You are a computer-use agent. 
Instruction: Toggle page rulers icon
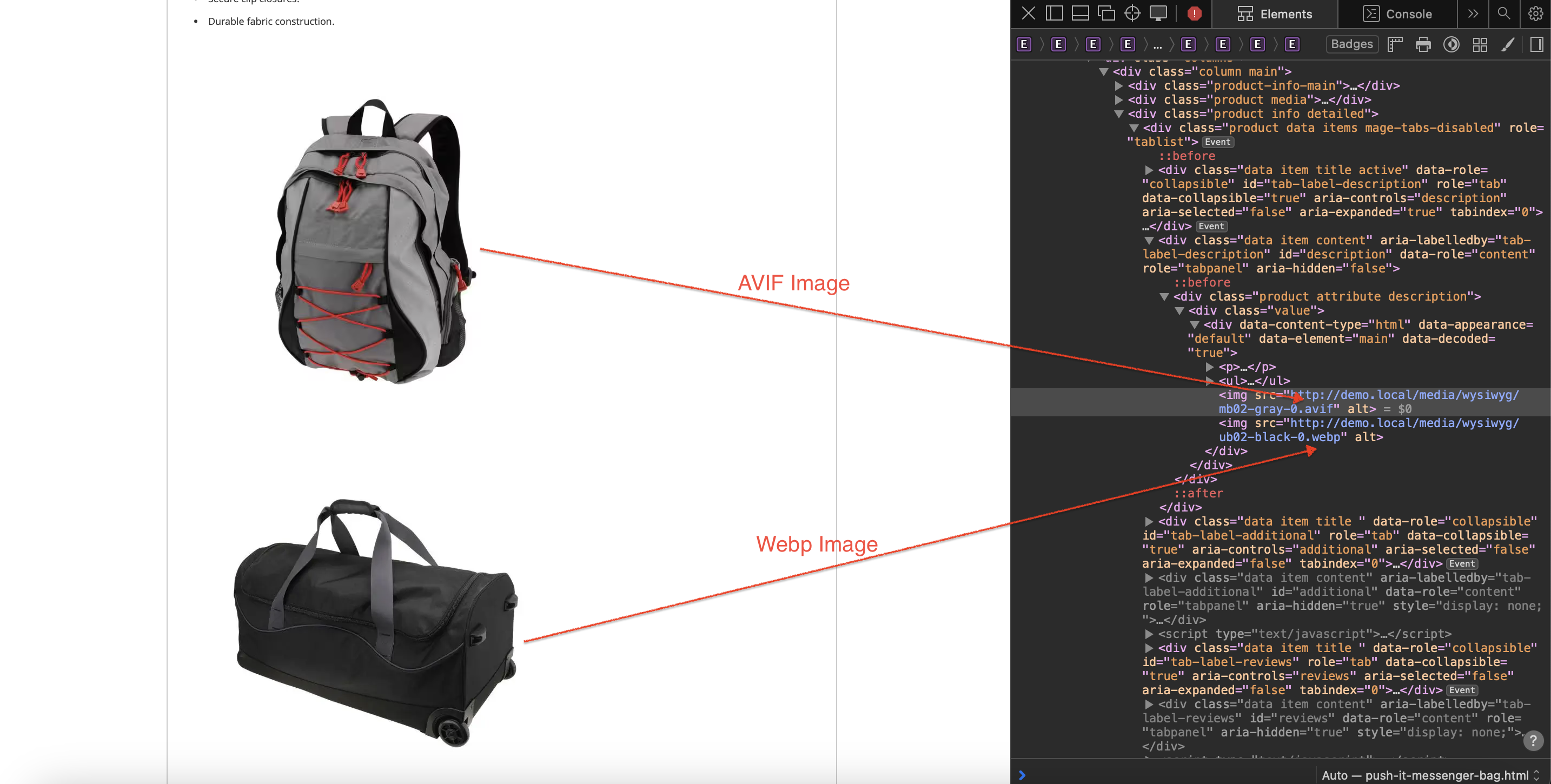(1395, 44)
